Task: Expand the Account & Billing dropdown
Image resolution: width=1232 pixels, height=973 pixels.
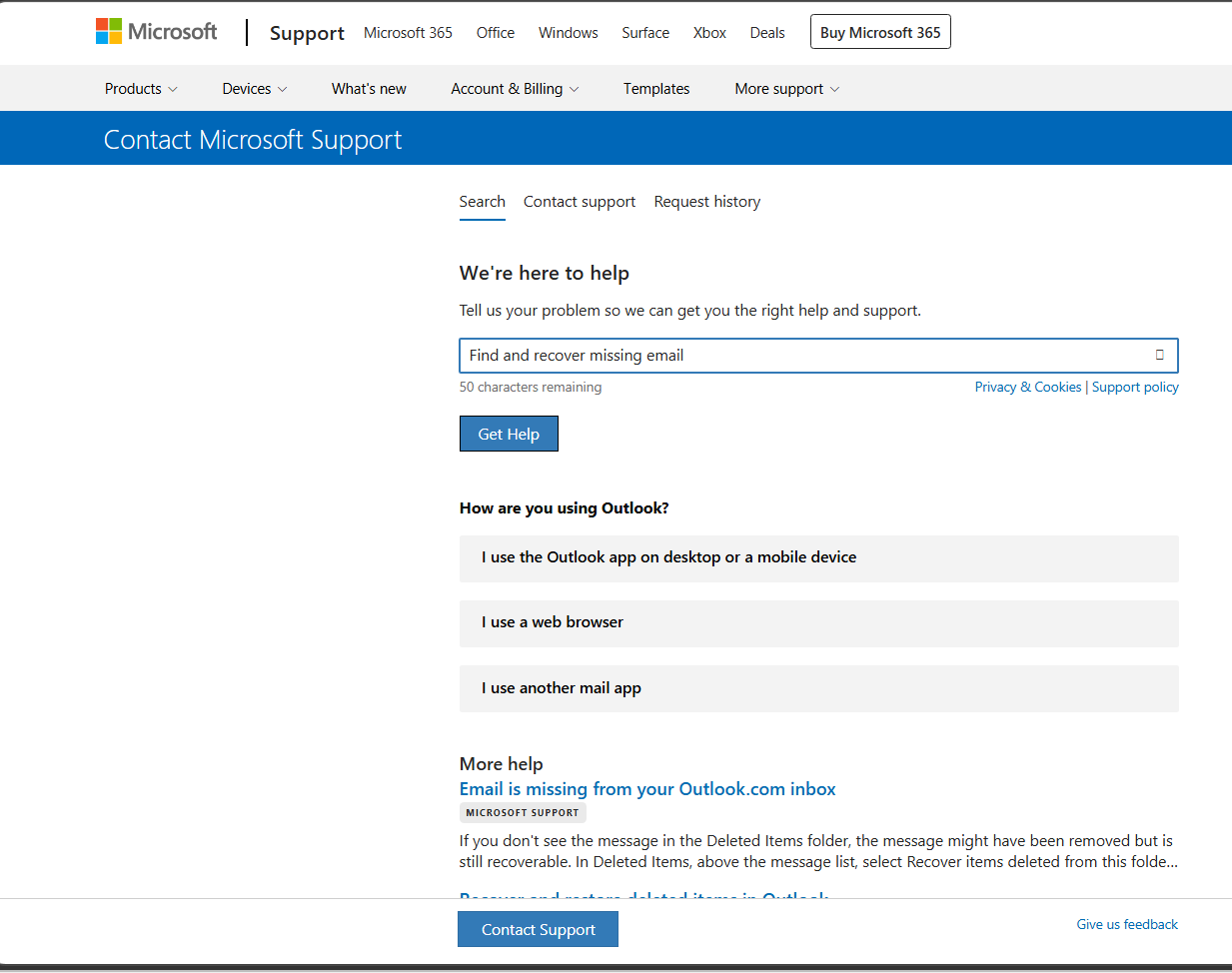Action: pos(515,89)
